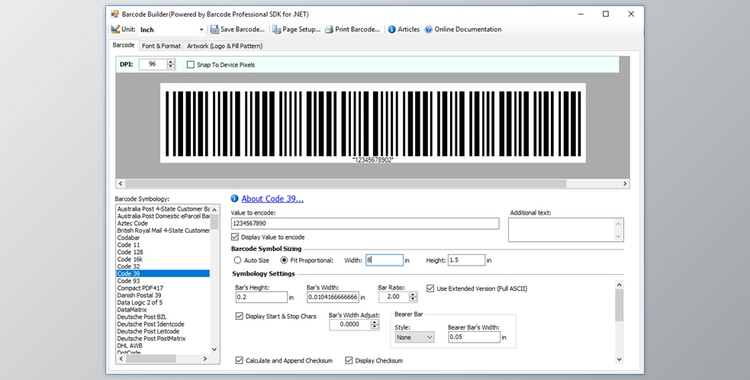Click the Unit ruler icon in toolbar

point(115,29)
